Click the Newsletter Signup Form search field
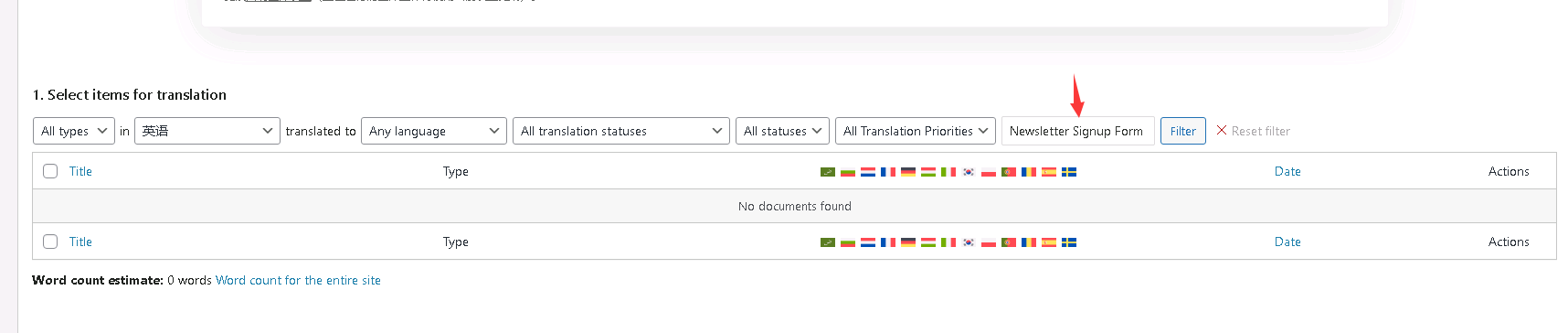The height and width of the screenshot is (333, 1568). click(x=1078, y=131)
